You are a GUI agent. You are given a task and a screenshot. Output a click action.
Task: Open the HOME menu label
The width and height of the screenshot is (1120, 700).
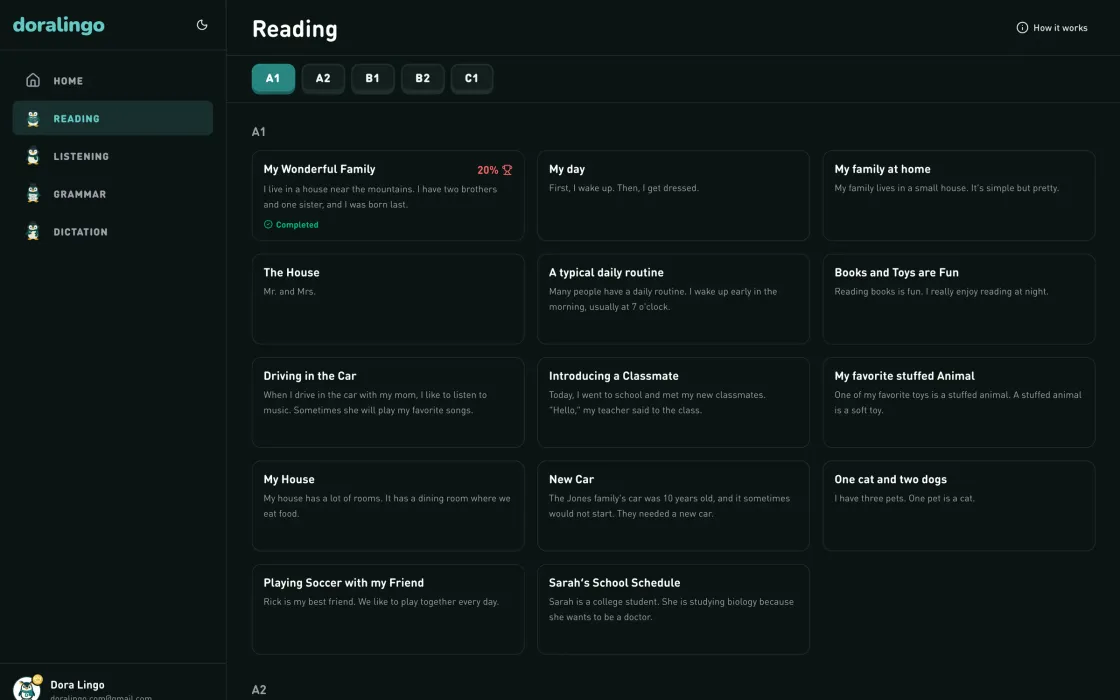coord(68,81)
